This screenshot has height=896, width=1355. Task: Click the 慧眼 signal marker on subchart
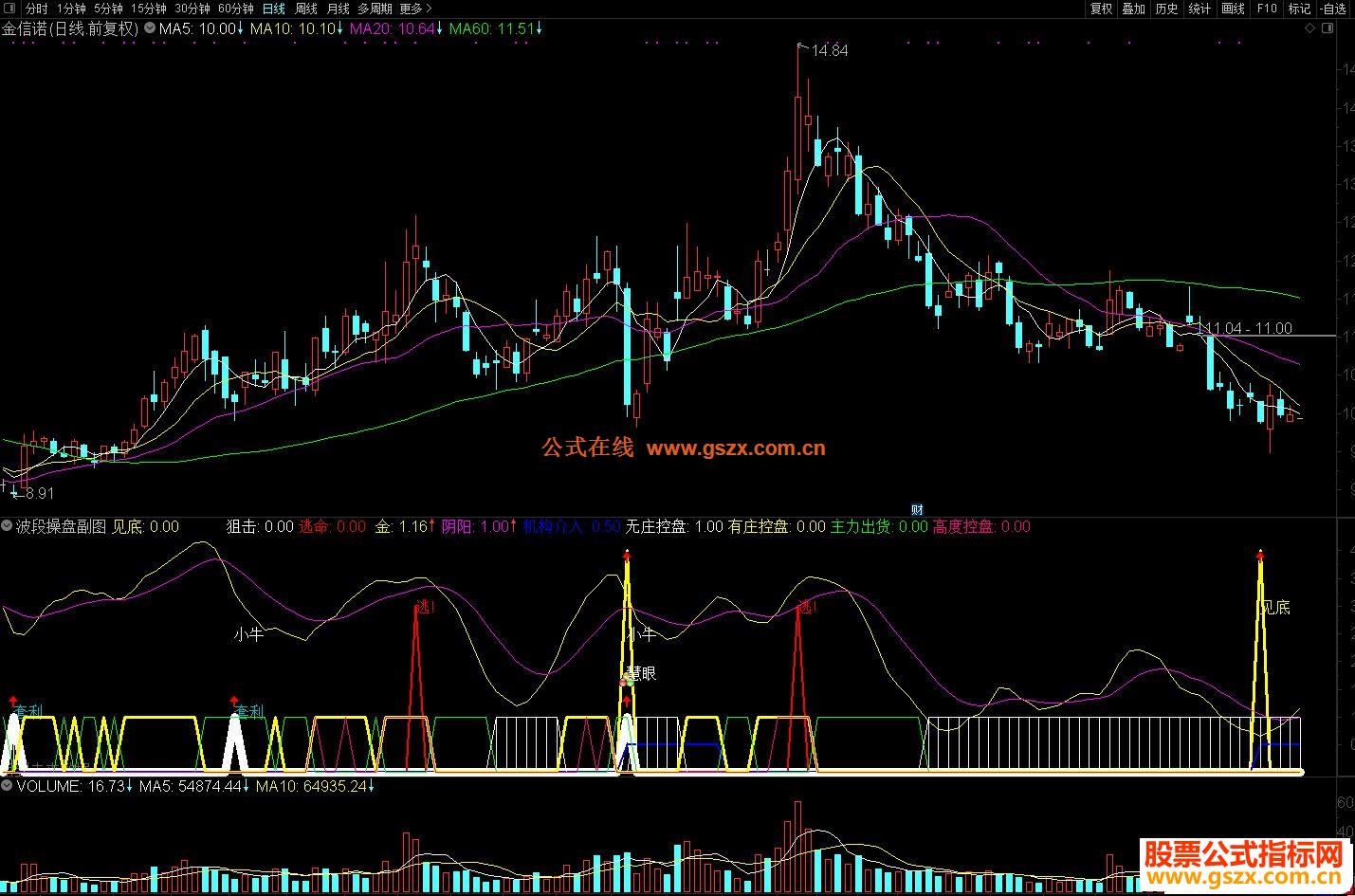[640, 673]
